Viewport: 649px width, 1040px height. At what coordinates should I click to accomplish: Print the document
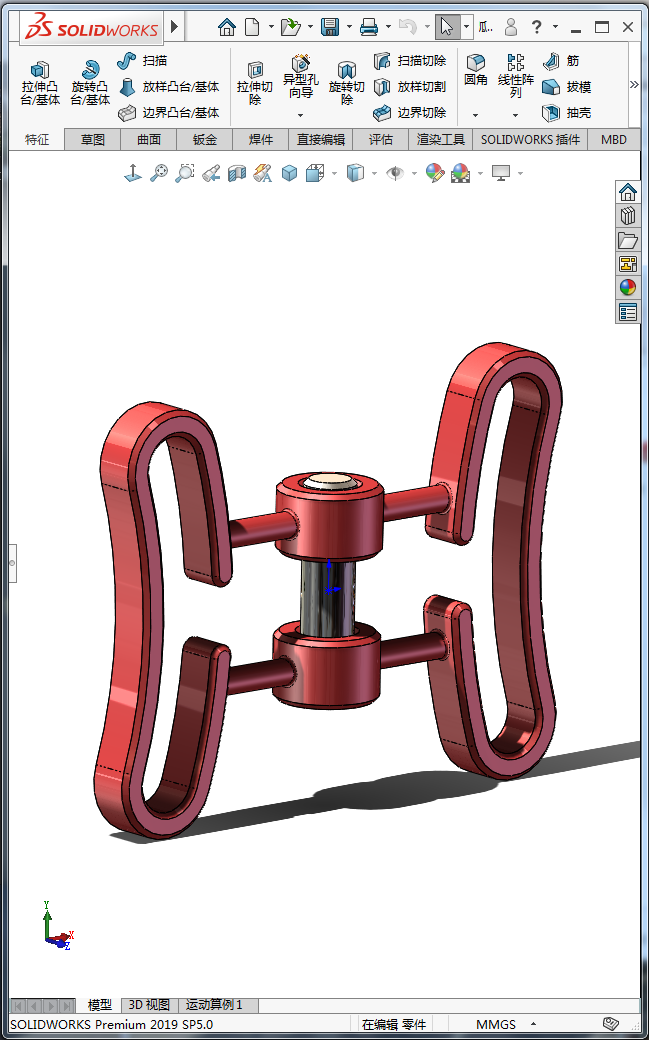(368, 27)
